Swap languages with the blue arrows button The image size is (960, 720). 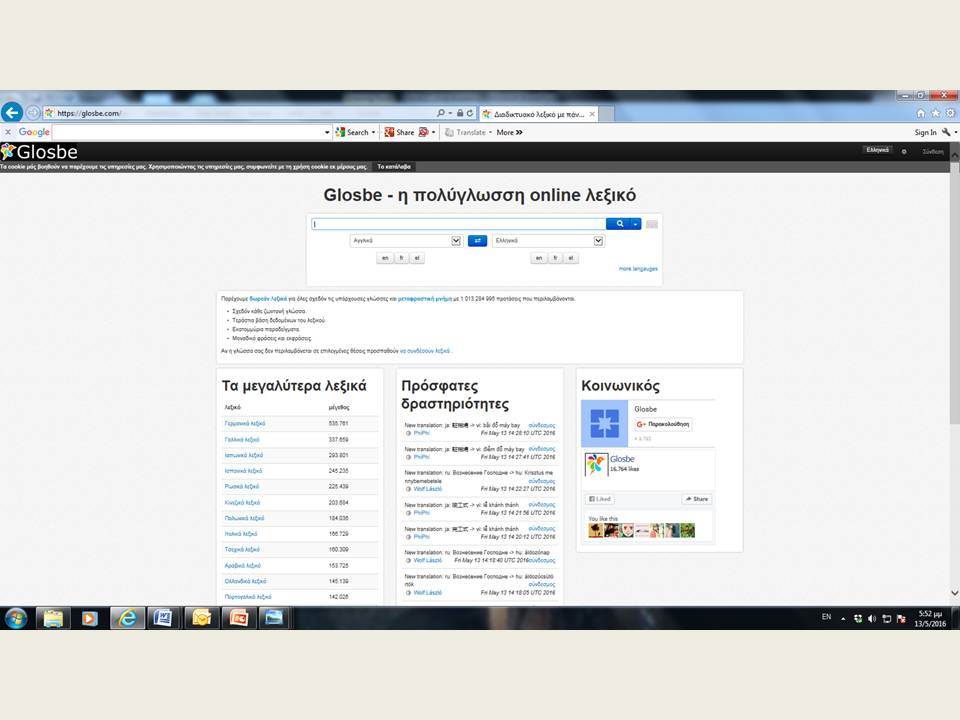[478, 241]
